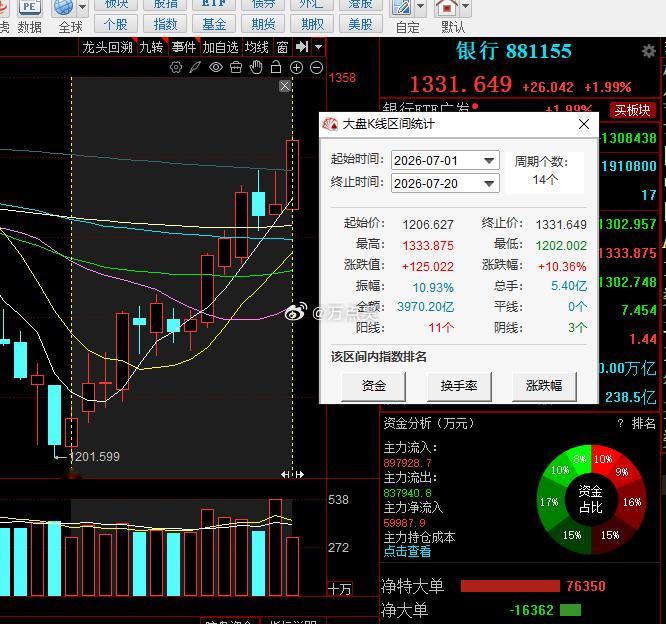Image resolution: width=666 pixels, height=624 pixels.
Task: Click the 837940.8 主力流出 value
Action: coord(408,493)
